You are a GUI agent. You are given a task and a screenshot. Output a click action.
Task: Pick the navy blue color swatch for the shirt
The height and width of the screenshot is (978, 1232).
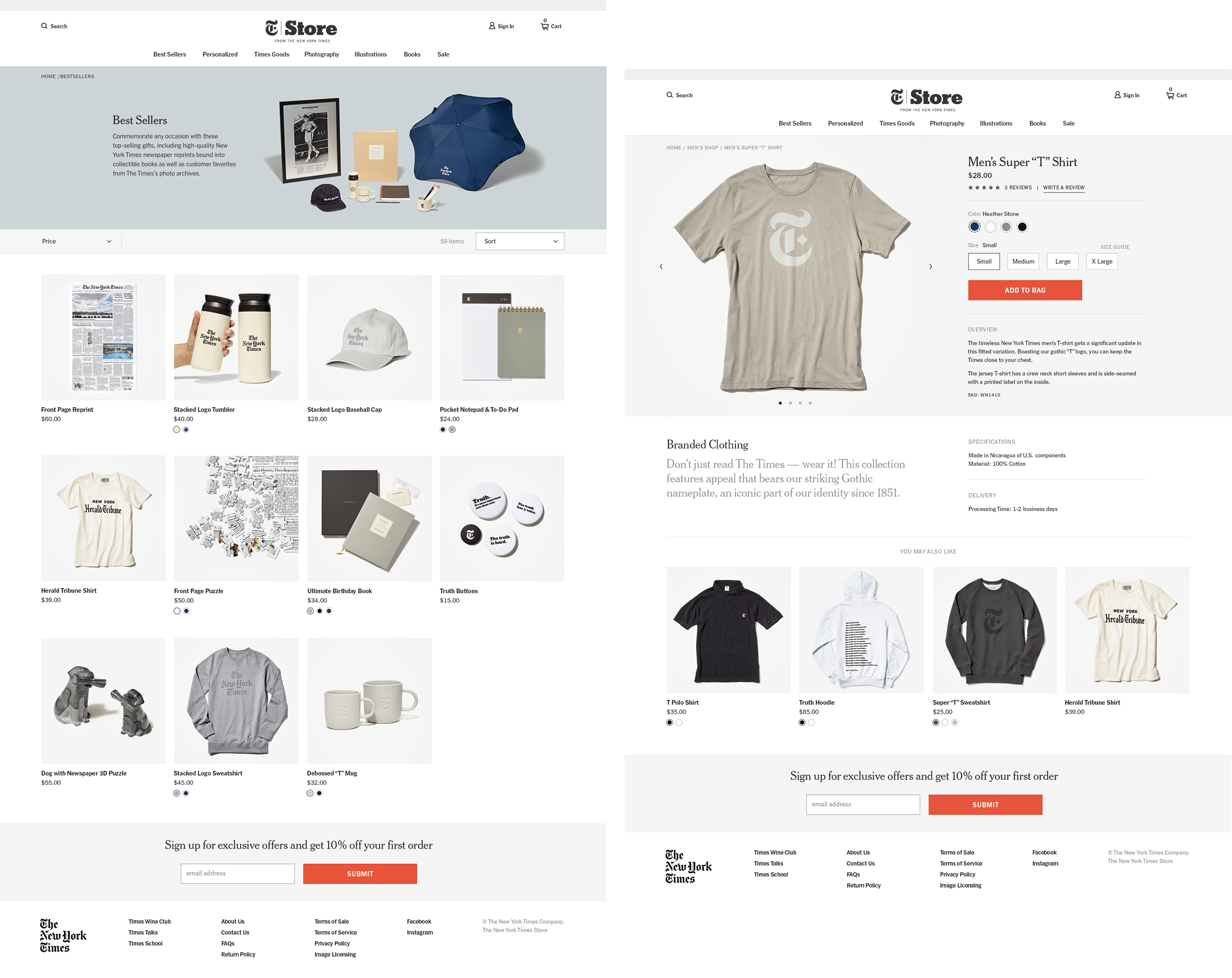pos(974,227)
